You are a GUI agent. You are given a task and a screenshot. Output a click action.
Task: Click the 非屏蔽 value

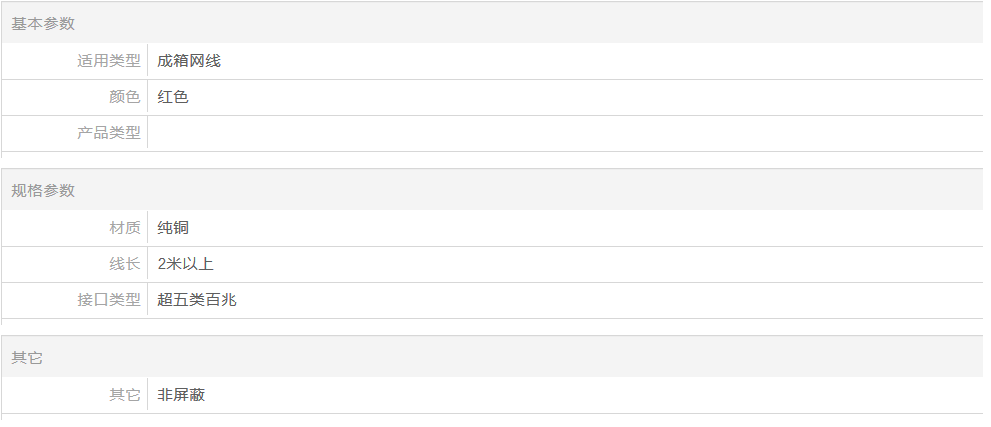181,395
